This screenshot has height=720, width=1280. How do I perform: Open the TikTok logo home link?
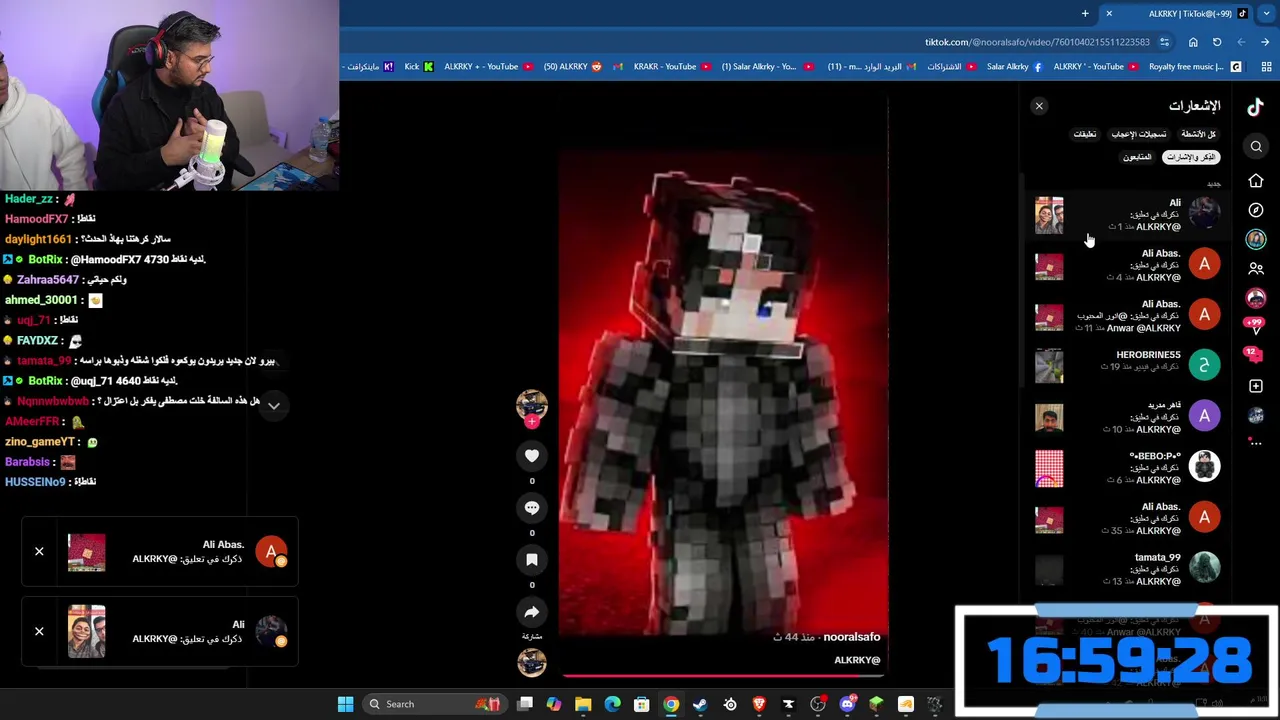[x=1255, y=106]
